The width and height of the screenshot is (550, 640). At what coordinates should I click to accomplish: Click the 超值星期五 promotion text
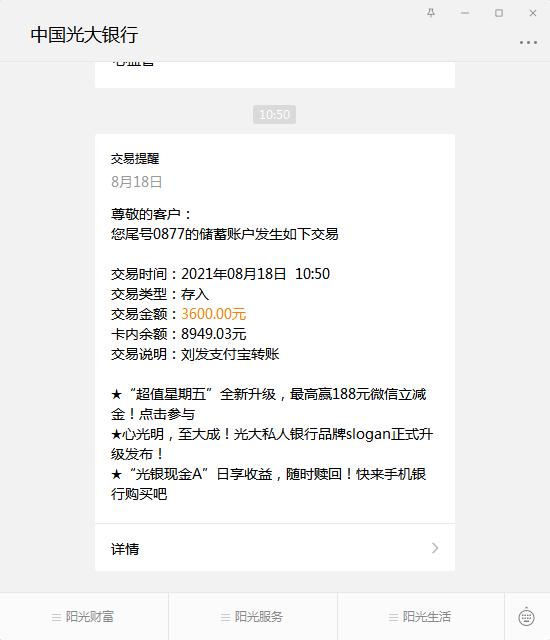pos(268,404)
